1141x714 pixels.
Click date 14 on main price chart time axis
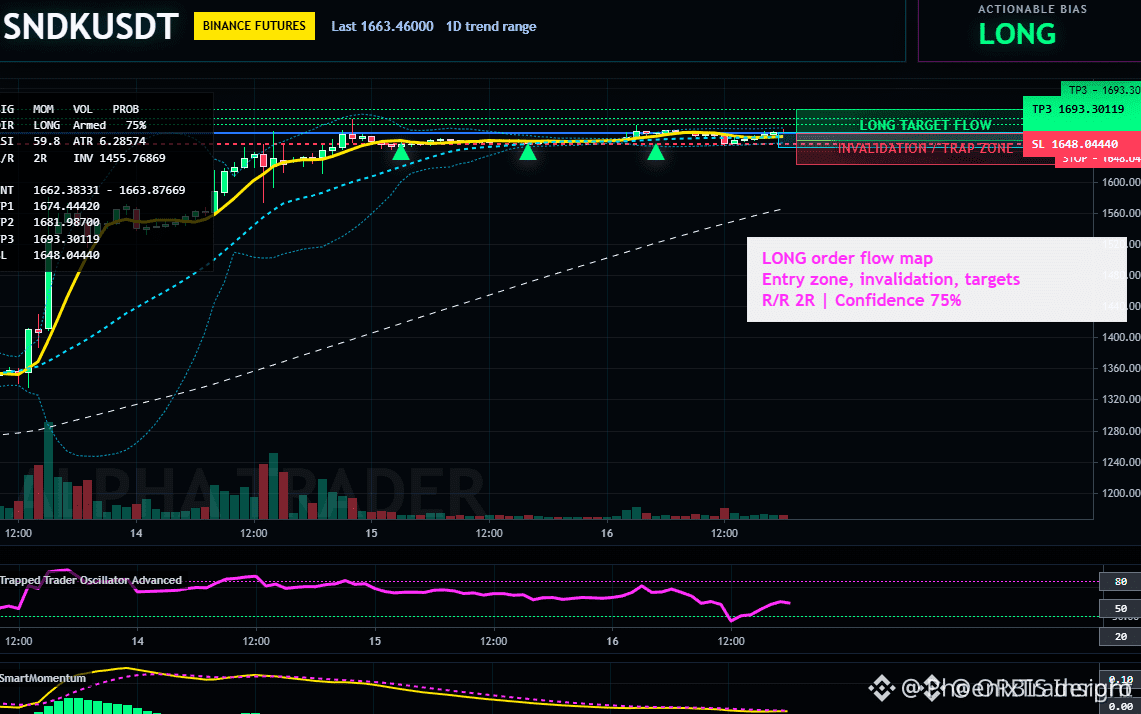[136, 533]
